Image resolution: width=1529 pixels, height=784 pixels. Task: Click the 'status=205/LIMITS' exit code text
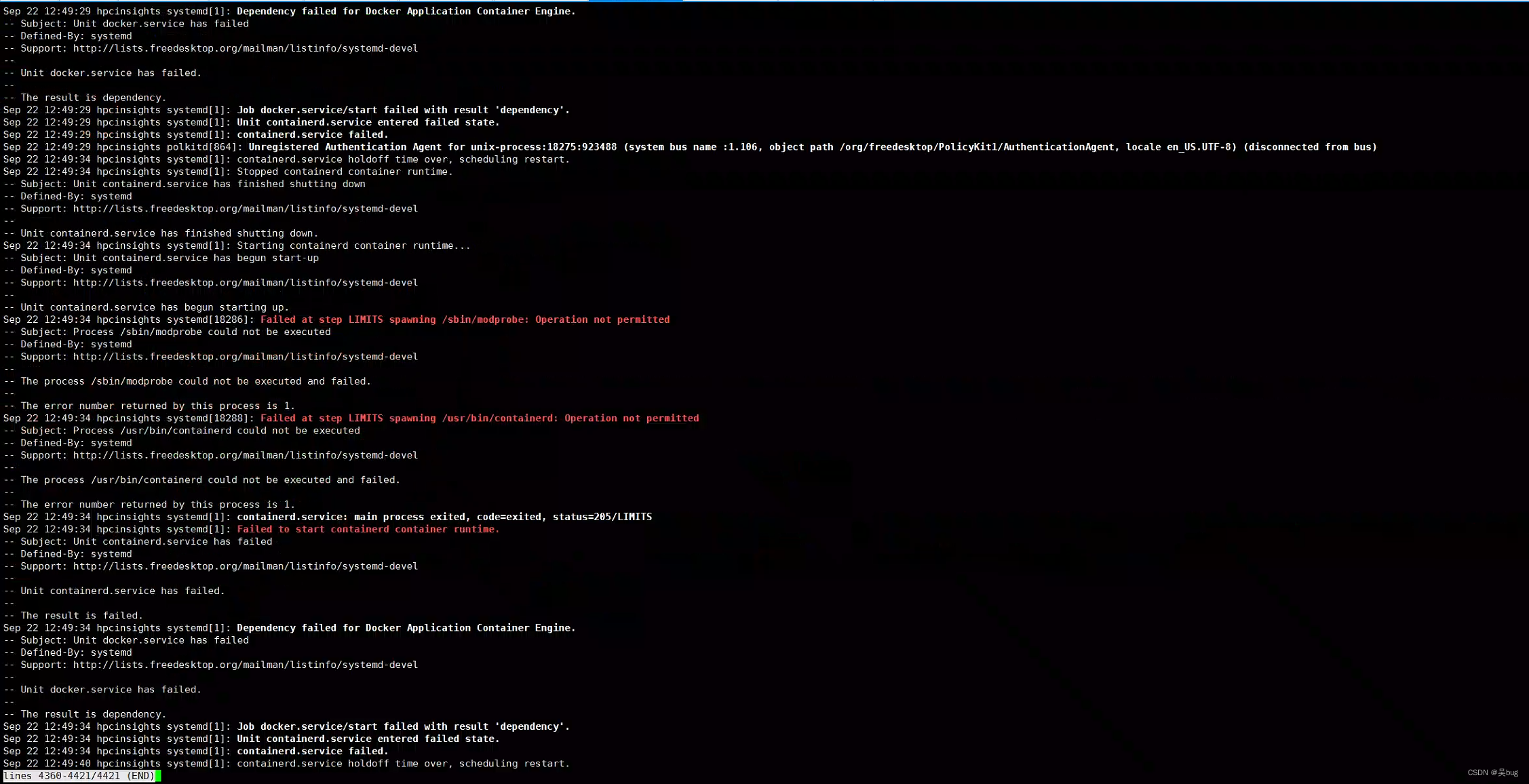[x=602, y=516]
